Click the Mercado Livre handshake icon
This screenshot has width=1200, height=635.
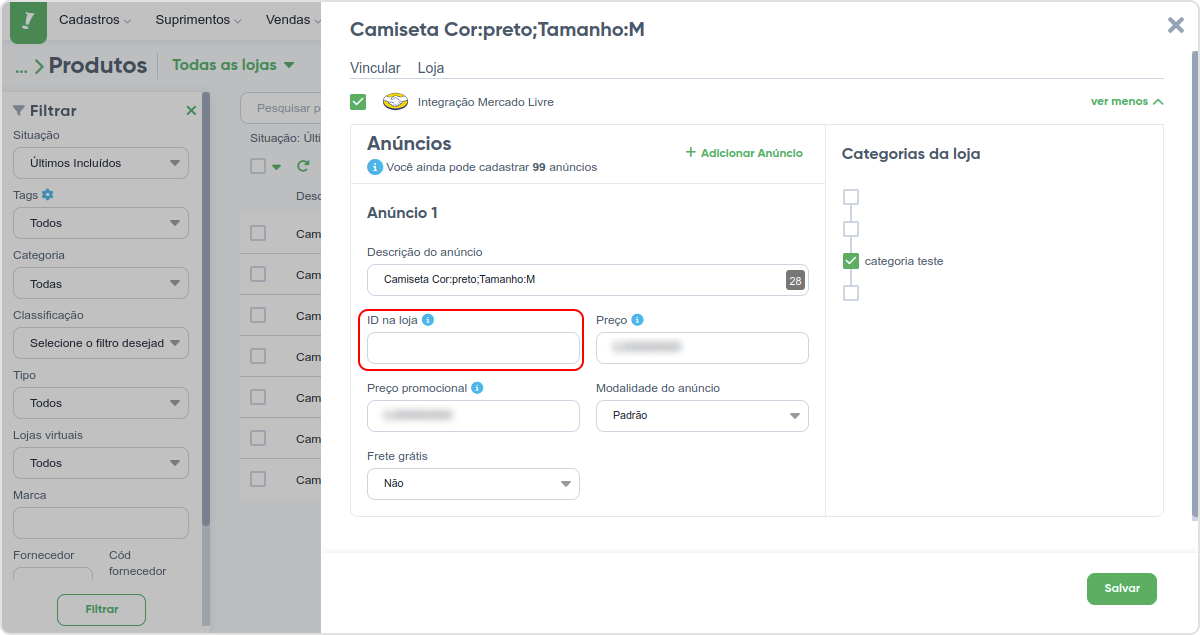tap(396, 102)
